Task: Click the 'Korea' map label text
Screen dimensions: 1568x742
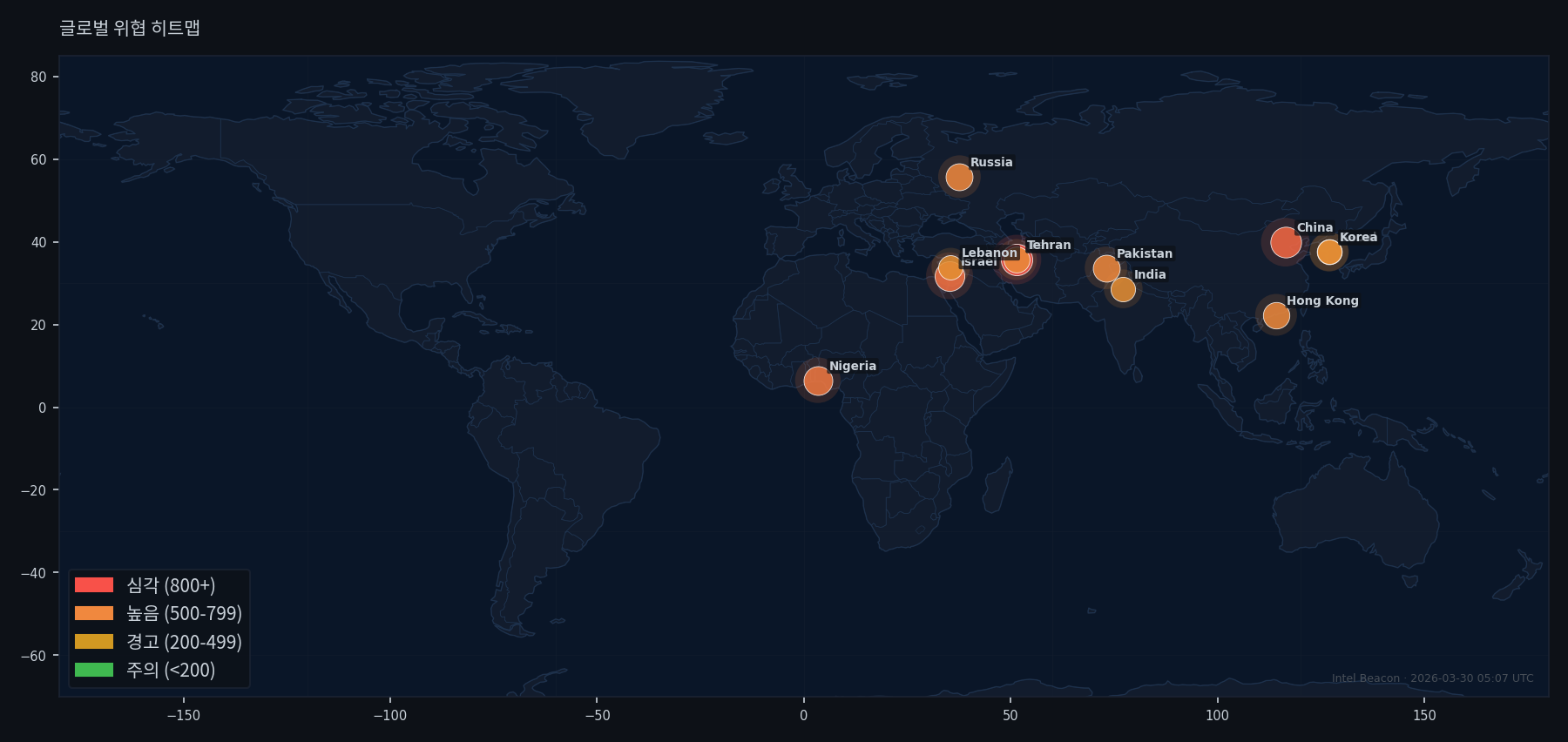Action: tap(1358, 237)
